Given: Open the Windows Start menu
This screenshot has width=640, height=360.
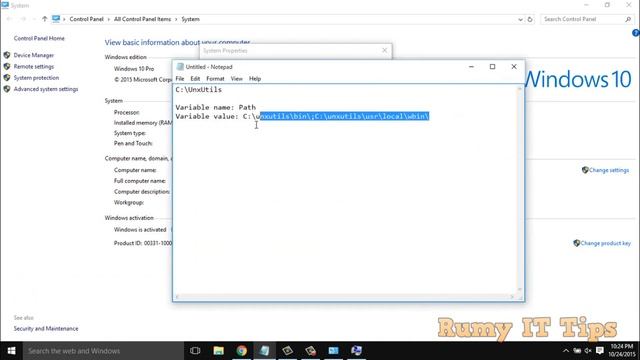Looking at the screenshot, I should point(11,351).
